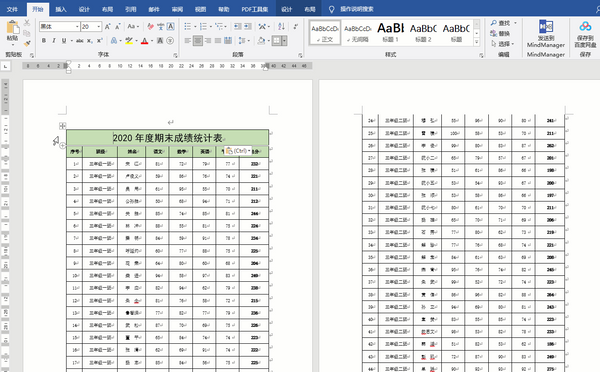Apply the Character Border icon
Viewport: 600px width, 372px height.
click(x=171, y=26)
